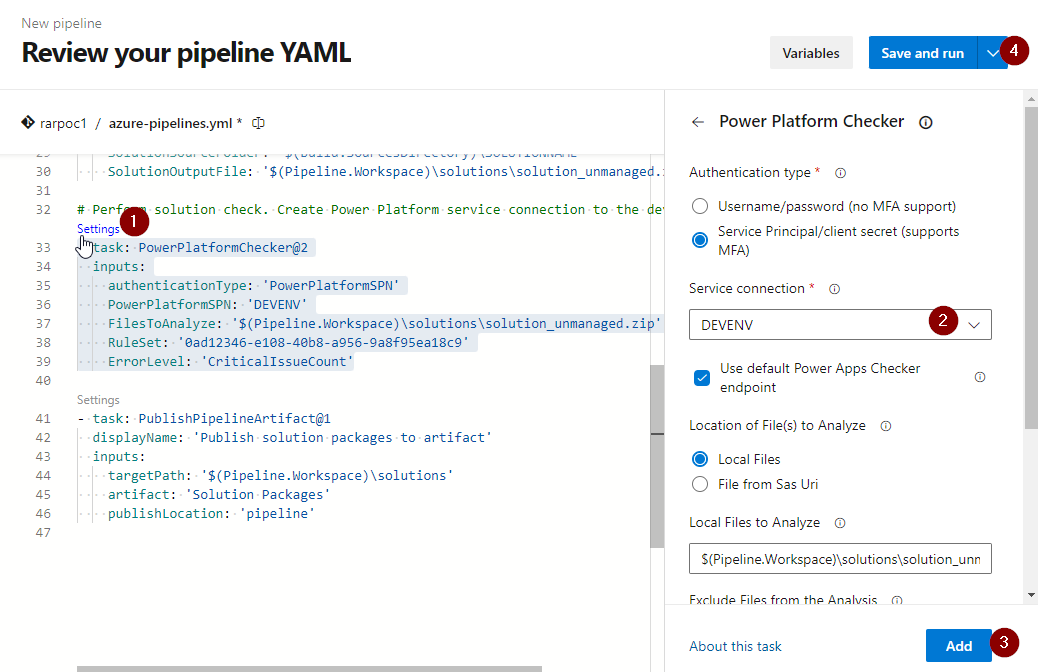Click the Add button
The width and height of the screenshot is (1038, 672).
point(959,646)
